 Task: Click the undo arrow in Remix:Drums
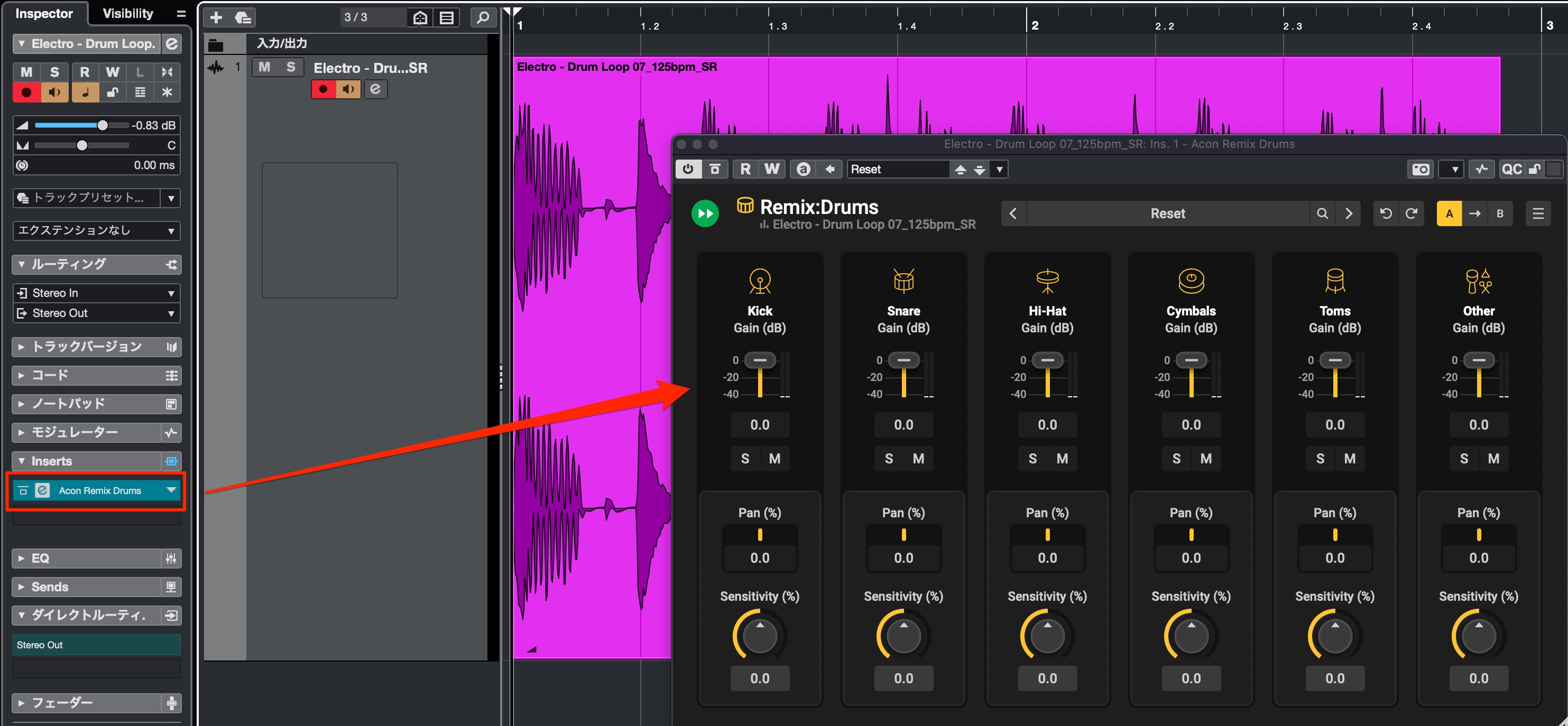(1386, 213)
